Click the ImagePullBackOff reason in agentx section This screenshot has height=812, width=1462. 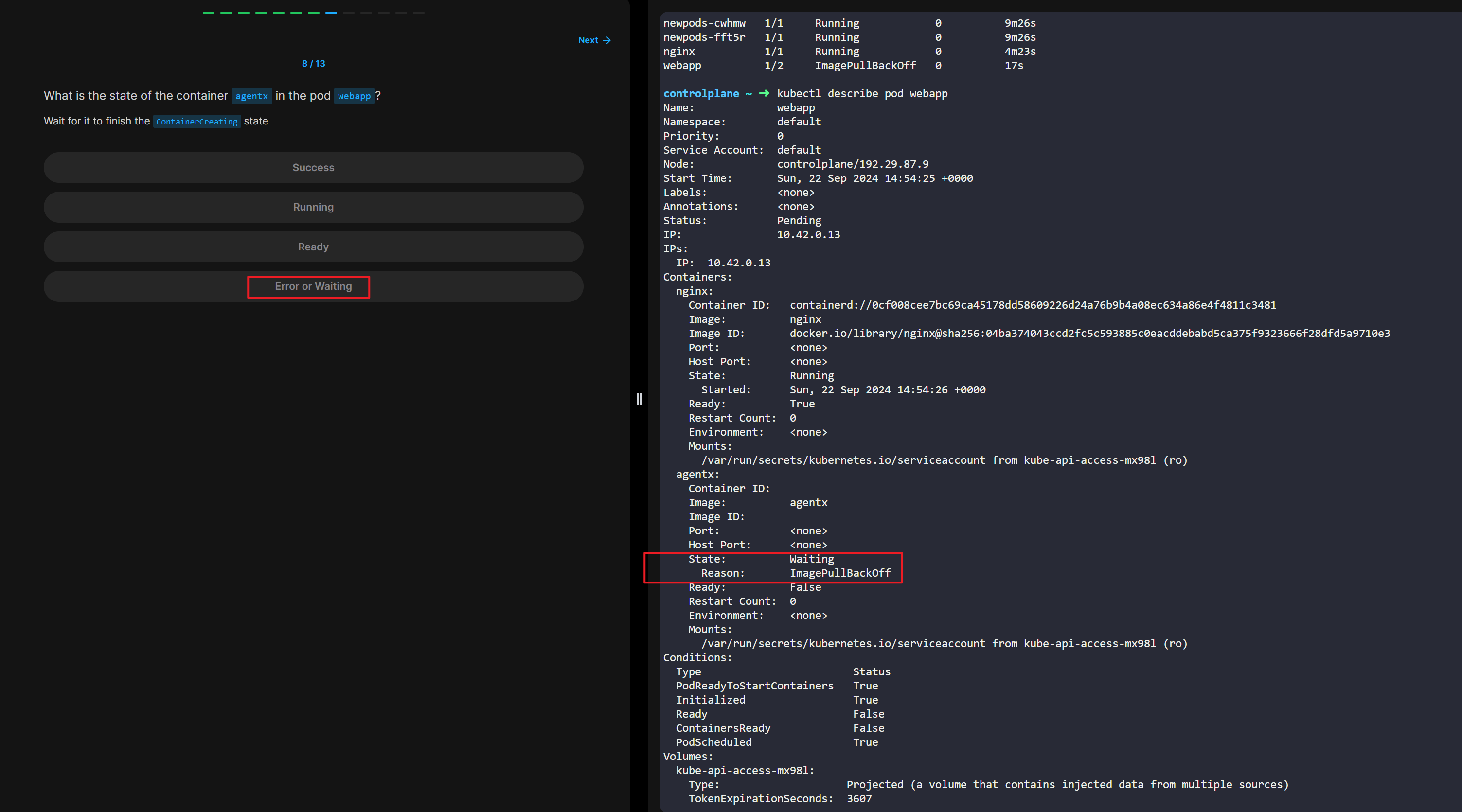click(x=840, y=573)
